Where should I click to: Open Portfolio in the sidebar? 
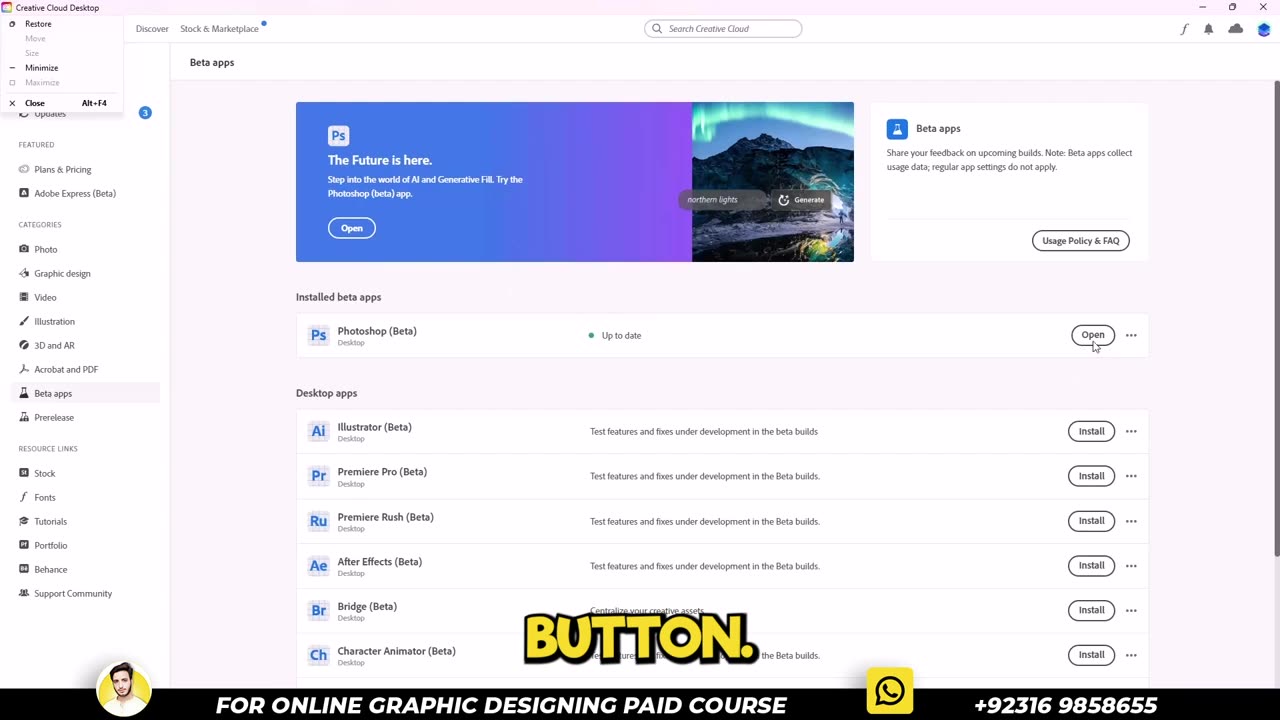[50, 545]
